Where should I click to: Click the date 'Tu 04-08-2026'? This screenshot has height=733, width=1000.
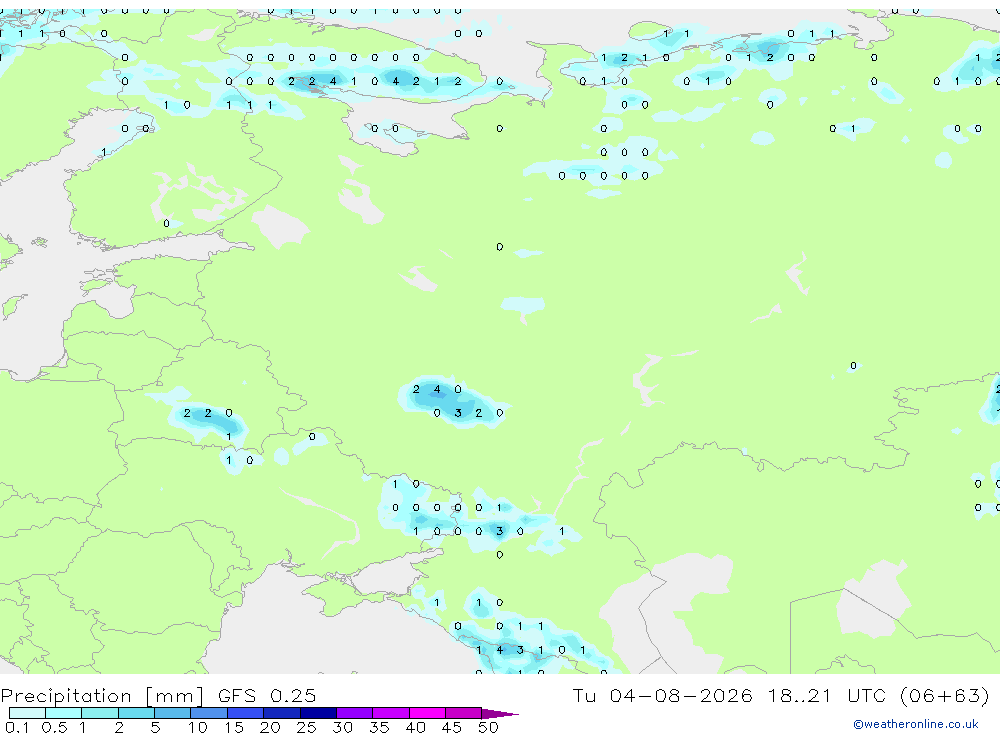tap(662, 695)
